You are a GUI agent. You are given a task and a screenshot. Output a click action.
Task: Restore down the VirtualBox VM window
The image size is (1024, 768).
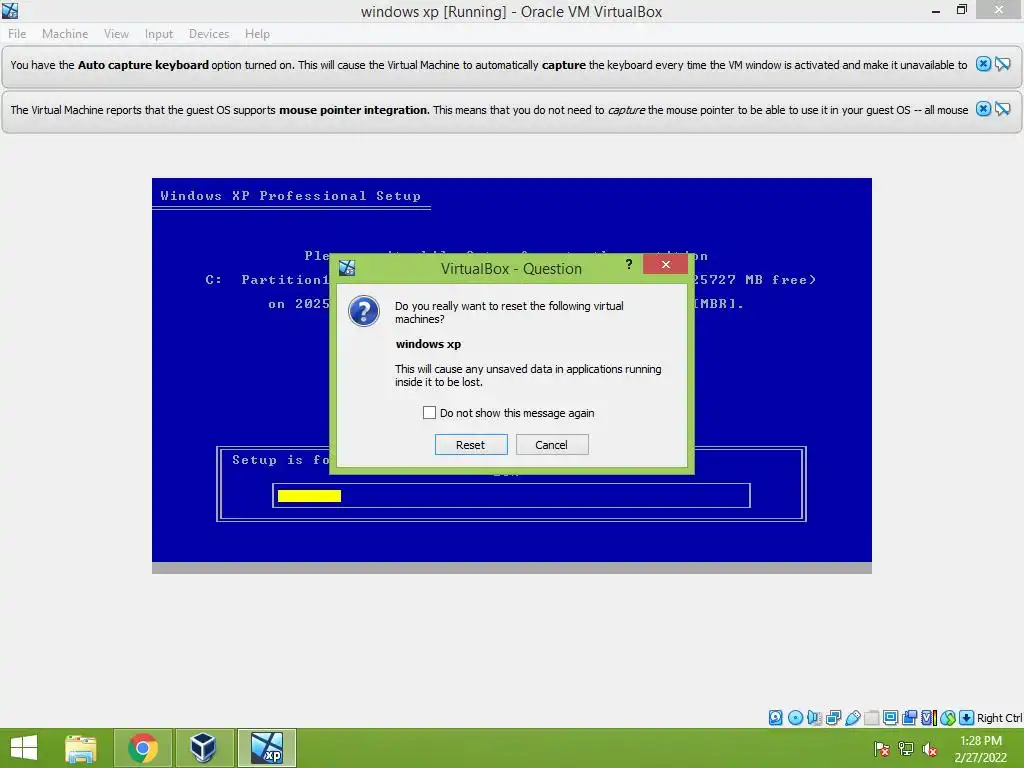(961, 10)
